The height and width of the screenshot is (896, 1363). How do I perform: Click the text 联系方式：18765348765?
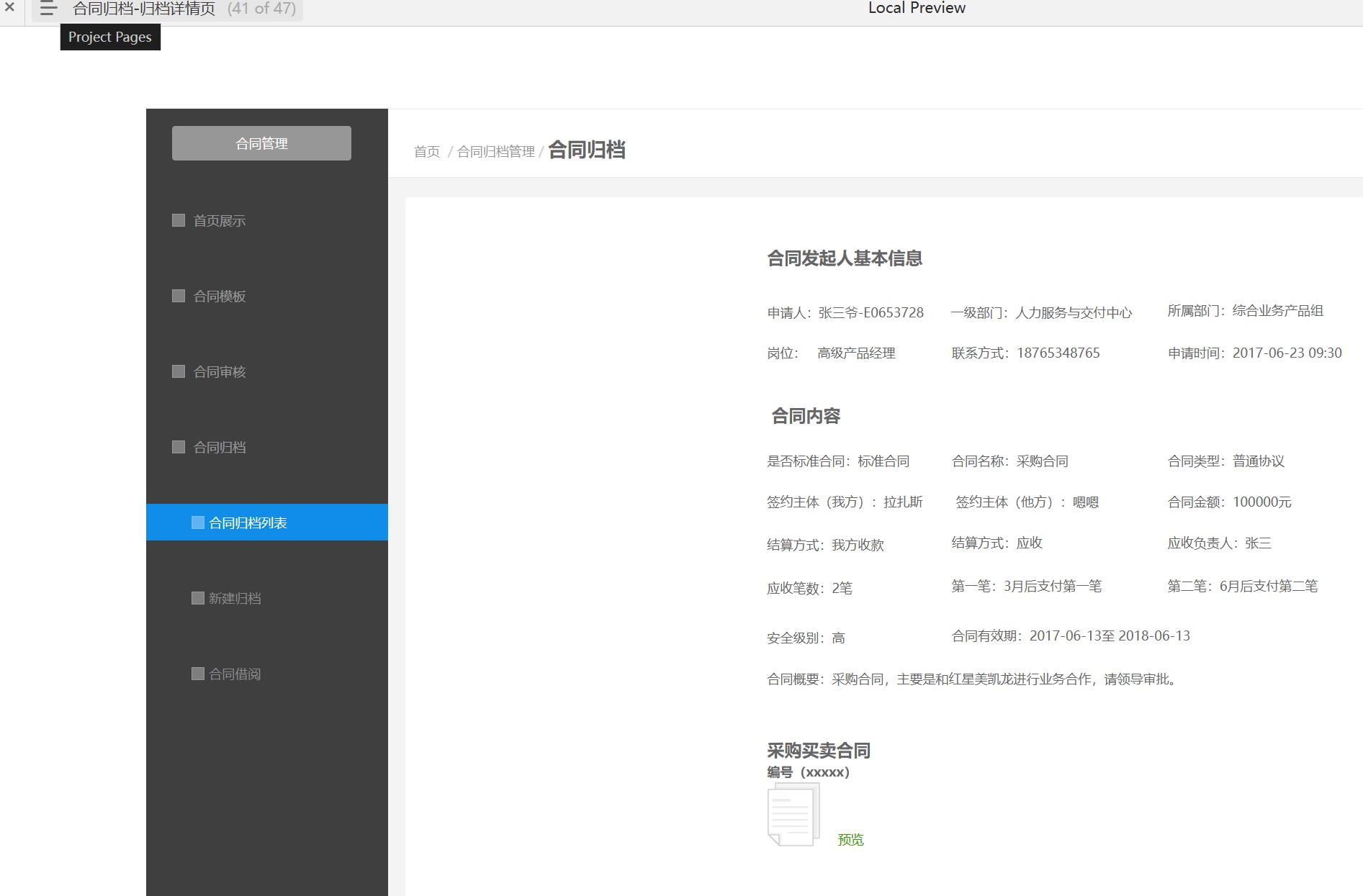pos(1025,353)
